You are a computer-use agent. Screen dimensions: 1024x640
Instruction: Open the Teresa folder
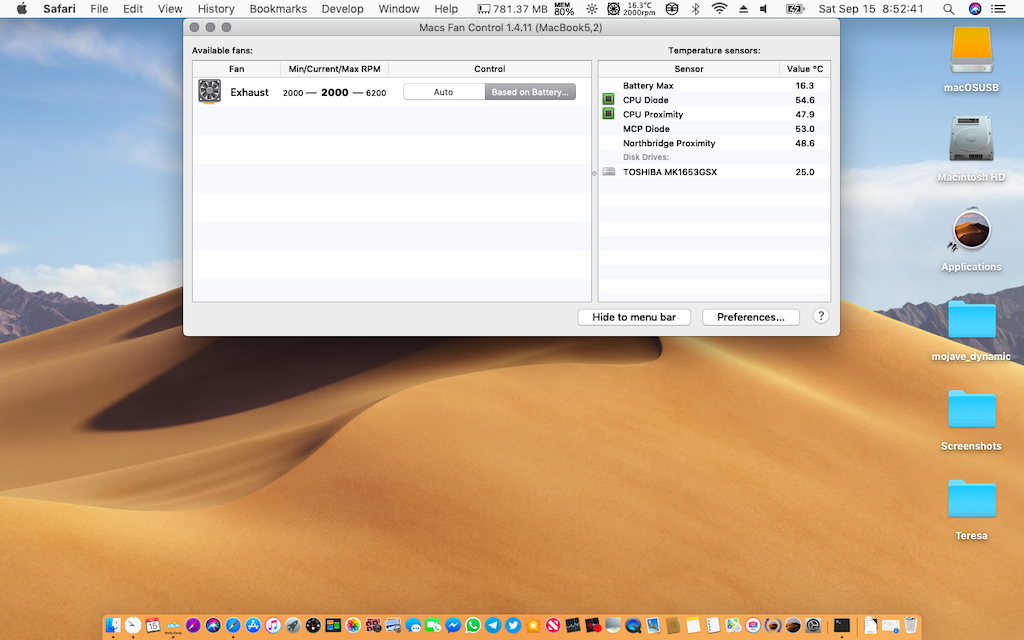point(971,499)
